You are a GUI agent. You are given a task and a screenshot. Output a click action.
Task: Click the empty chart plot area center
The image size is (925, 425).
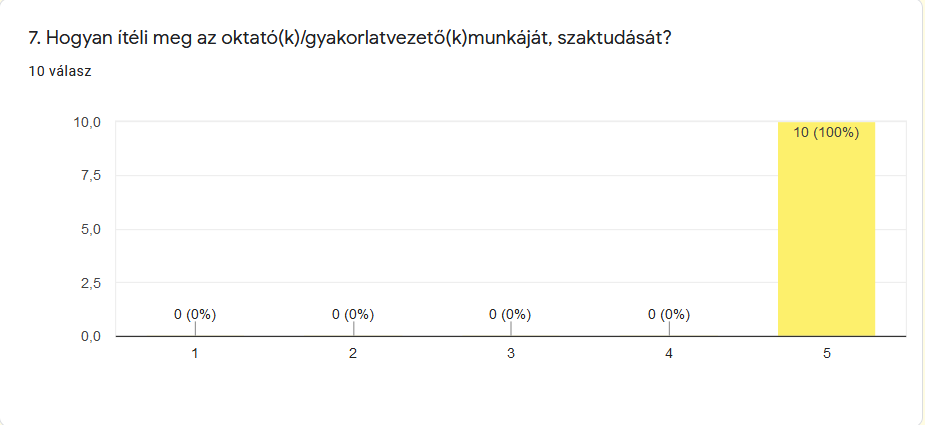click(510, 229)
